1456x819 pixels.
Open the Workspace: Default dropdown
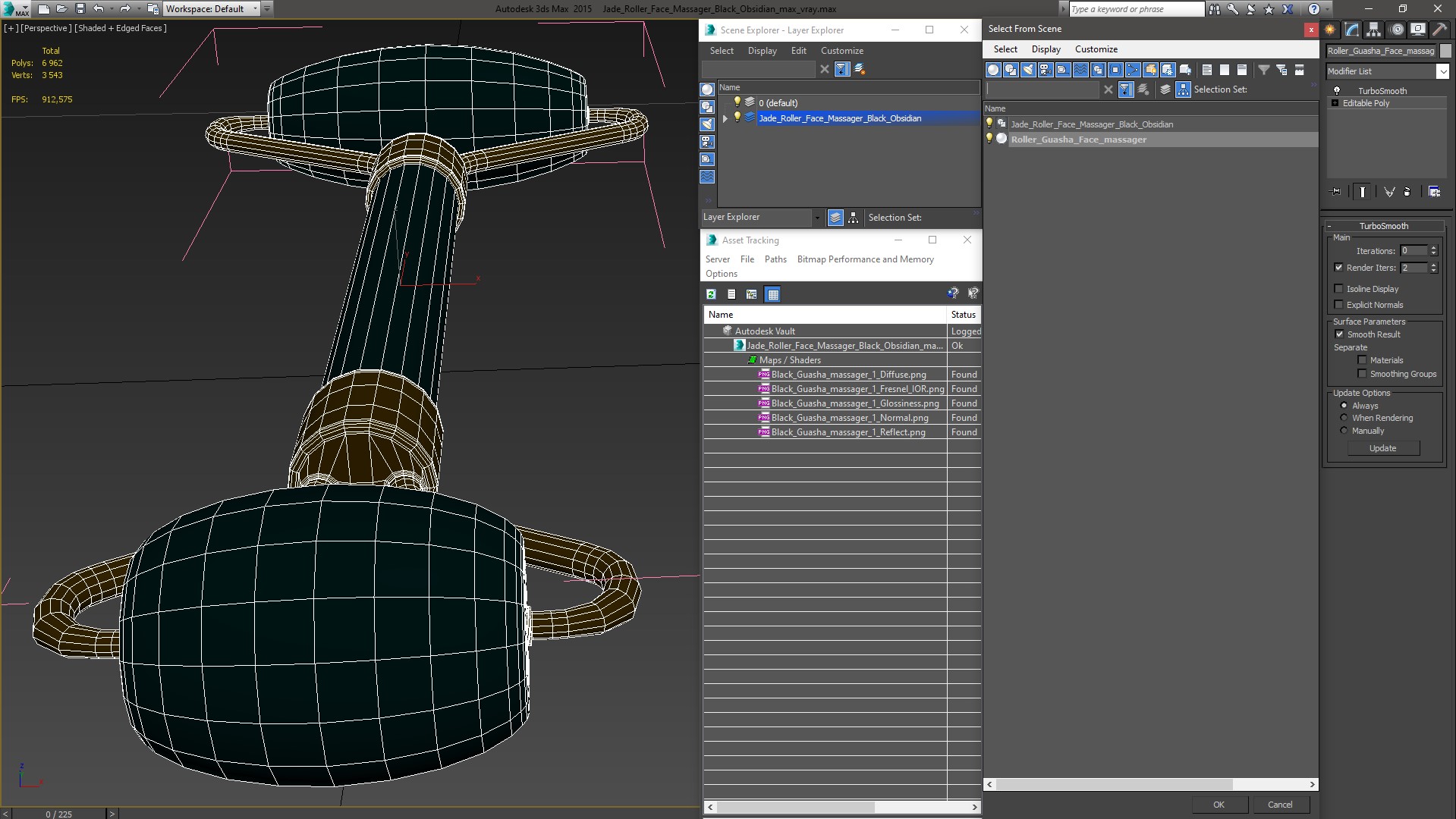point(212,9)
